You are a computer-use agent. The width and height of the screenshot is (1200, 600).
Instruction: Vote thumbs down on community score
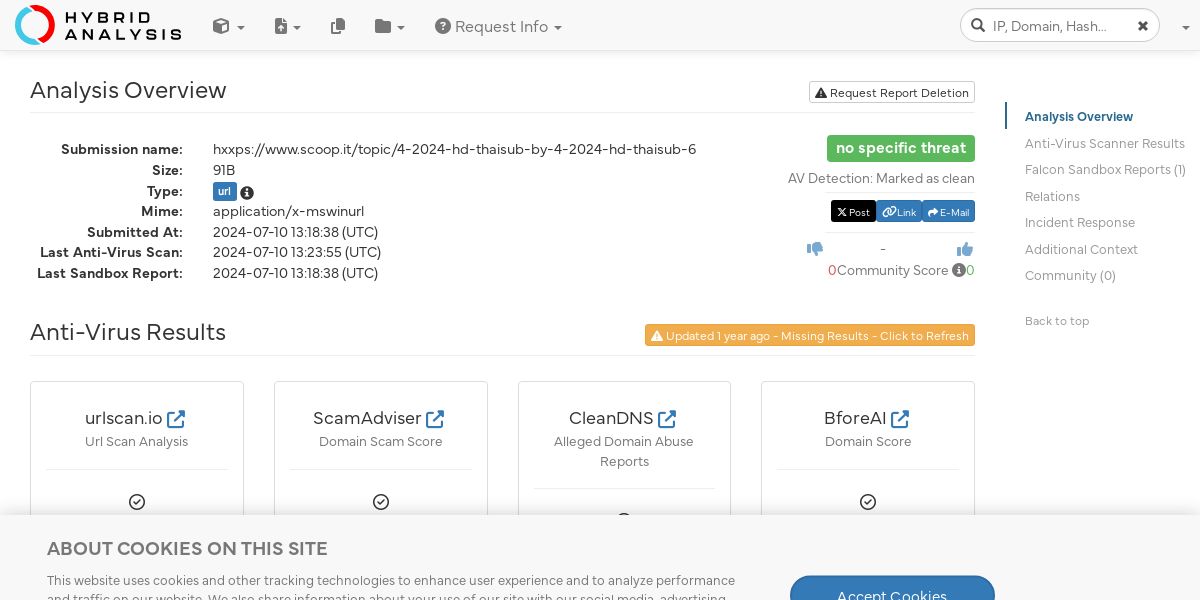point(815,249)
